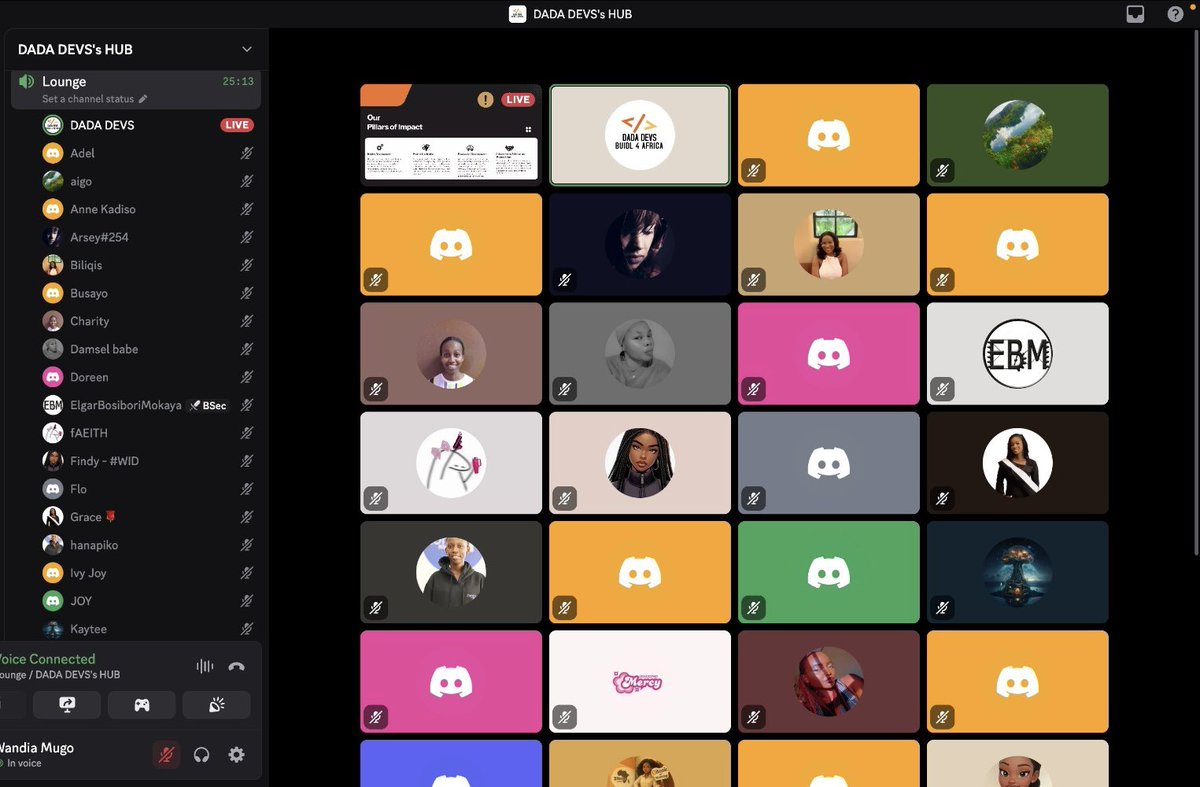Select fAEITH in the participant list
1200x787 pixels.
click(146, 433)
